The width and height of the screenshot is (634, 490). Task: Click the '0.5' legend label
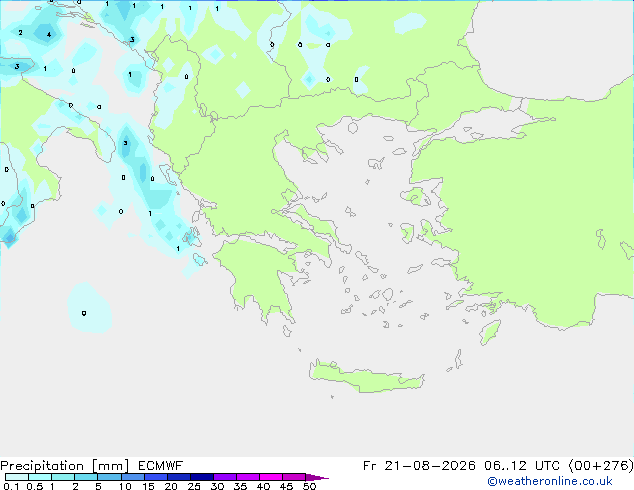[35, 486]
